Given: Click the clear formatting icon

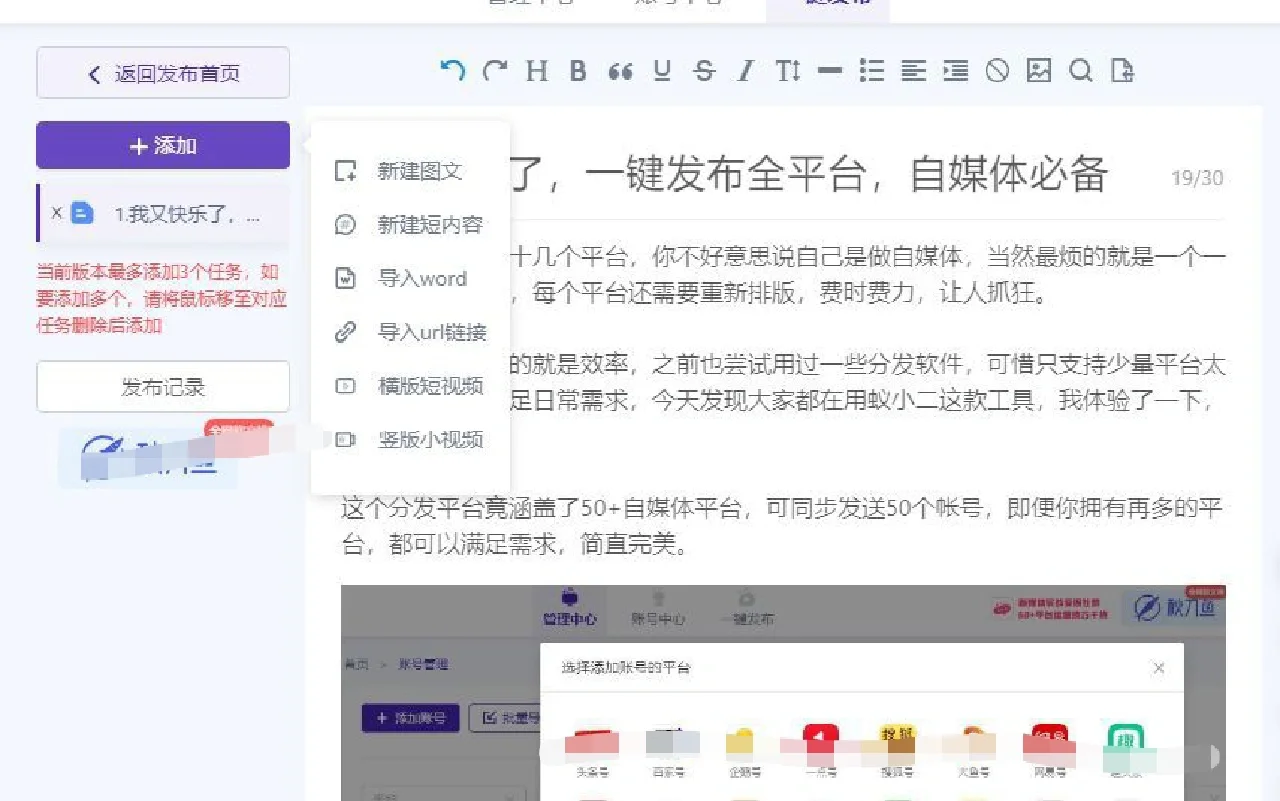Looking at the screenshot, I should tap(998, 71).
